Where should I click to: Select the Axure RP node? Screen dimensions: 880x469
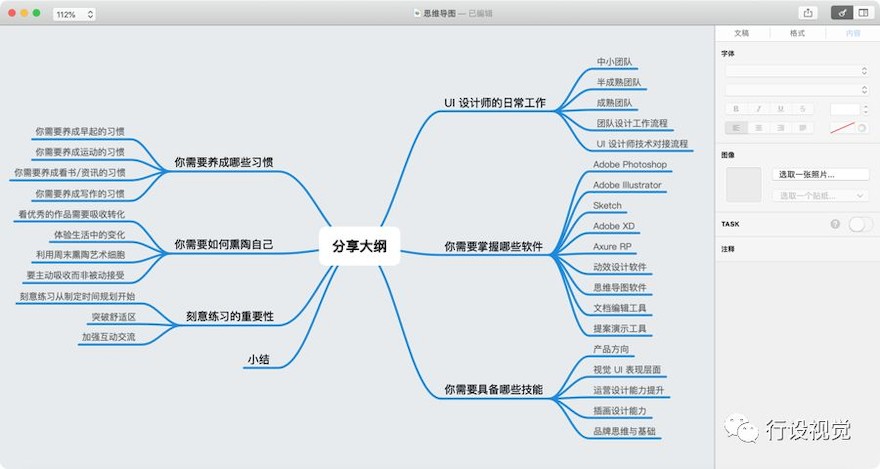click(x=612, y=246)
